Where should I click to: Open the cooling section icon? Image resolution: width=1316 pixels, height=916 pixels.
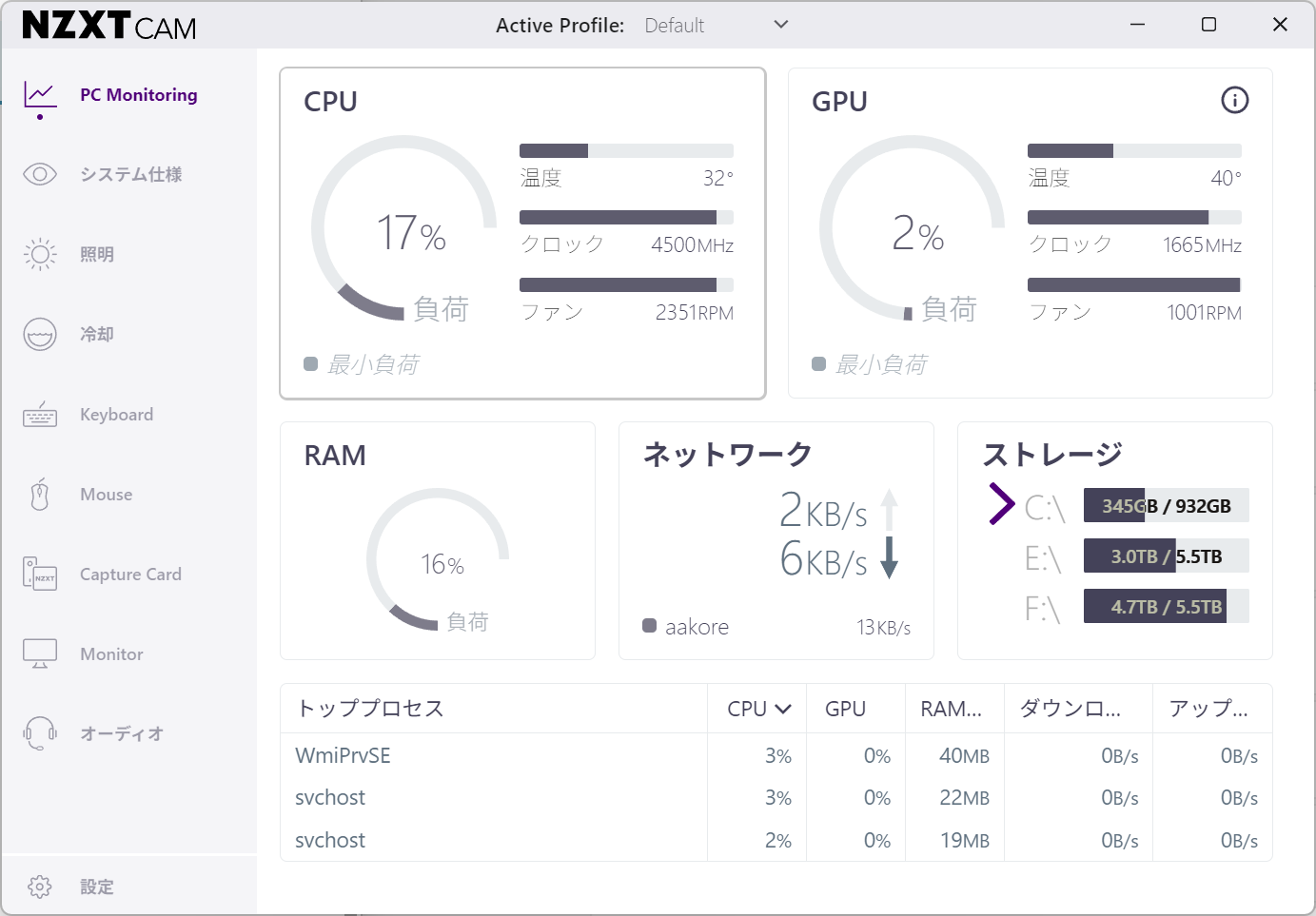coord(40,334)
